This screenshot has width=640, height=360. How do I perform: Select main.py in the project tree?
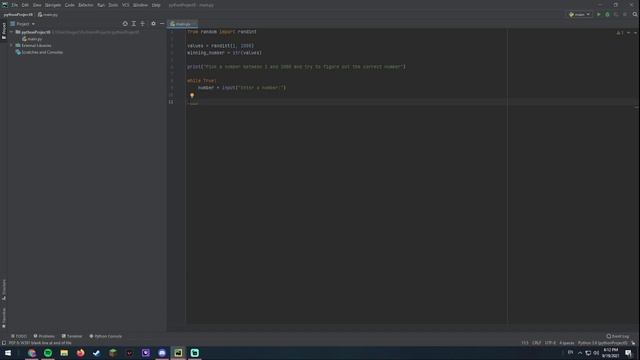[32, 39]
